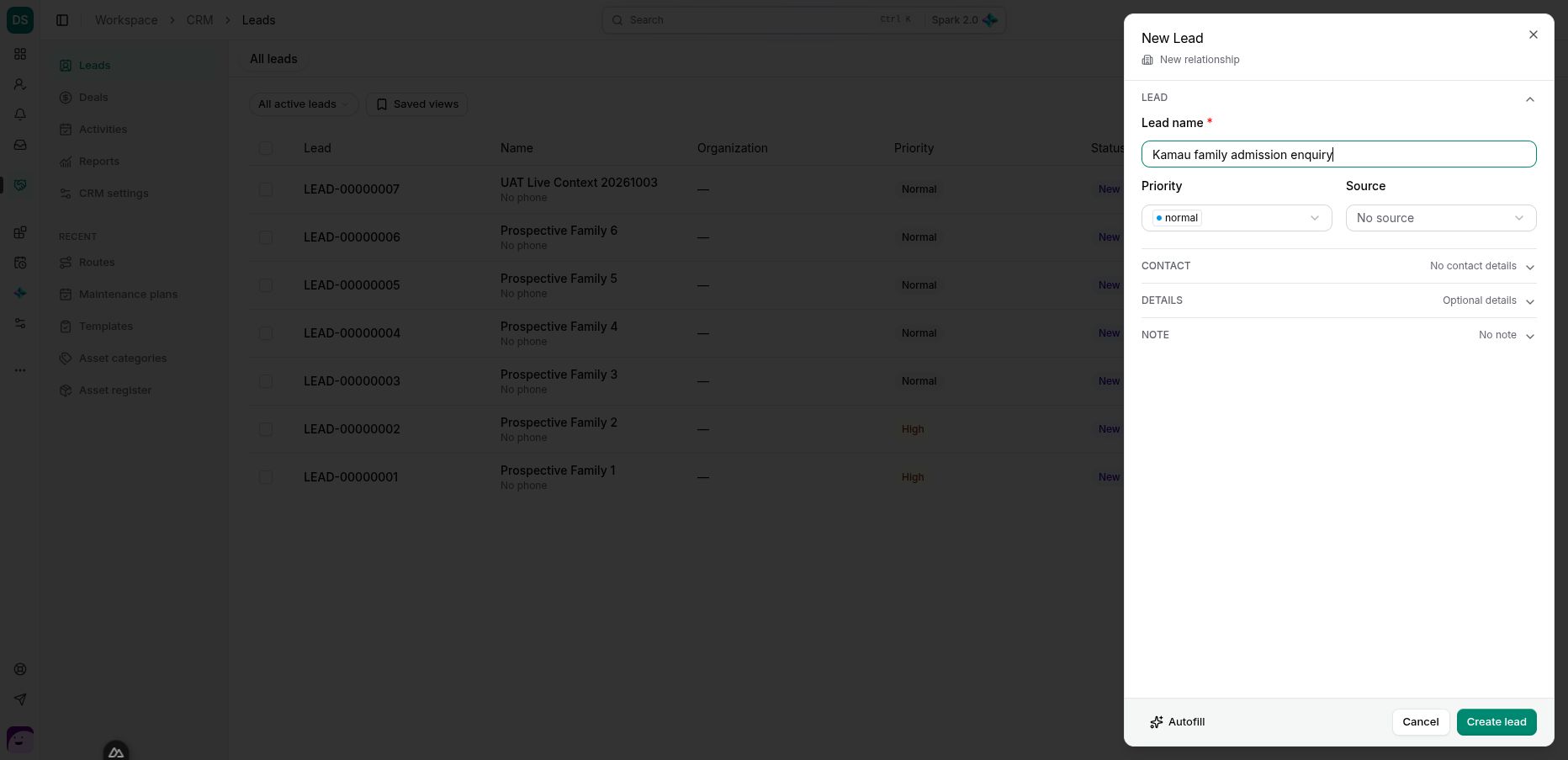
Task: Click the New relationship building icon
Action: (1147, 60)
